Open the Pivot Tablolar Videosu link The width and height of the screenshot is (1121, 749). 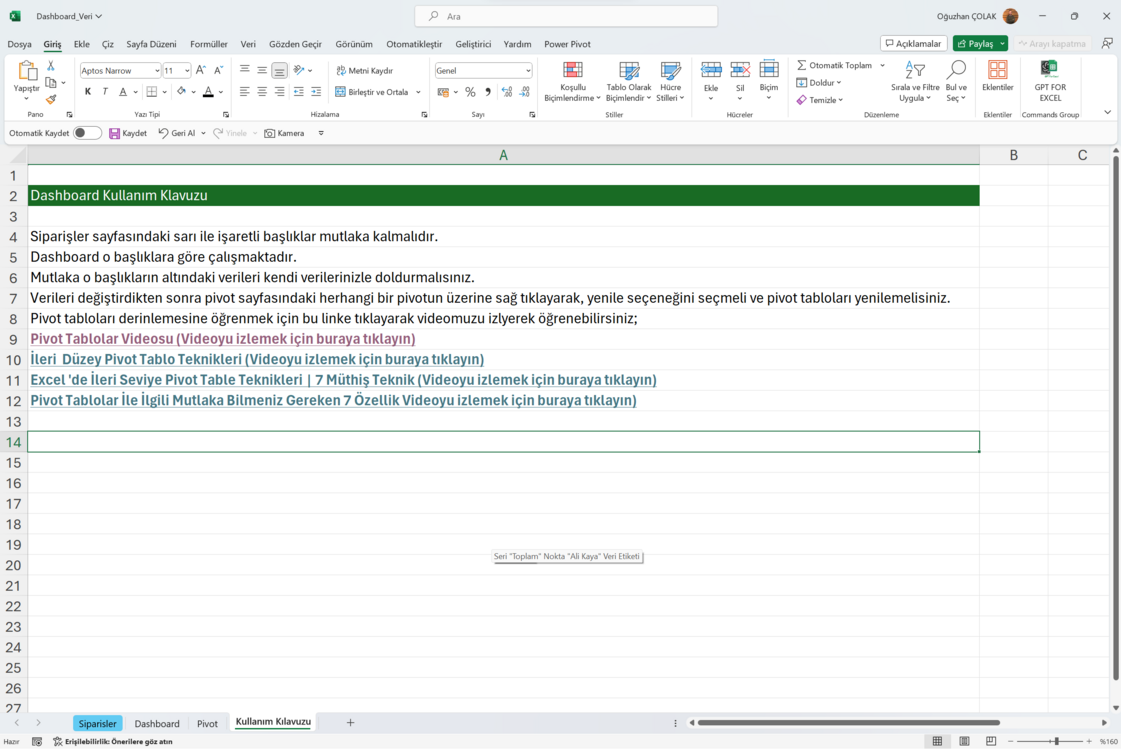(222, 339)
